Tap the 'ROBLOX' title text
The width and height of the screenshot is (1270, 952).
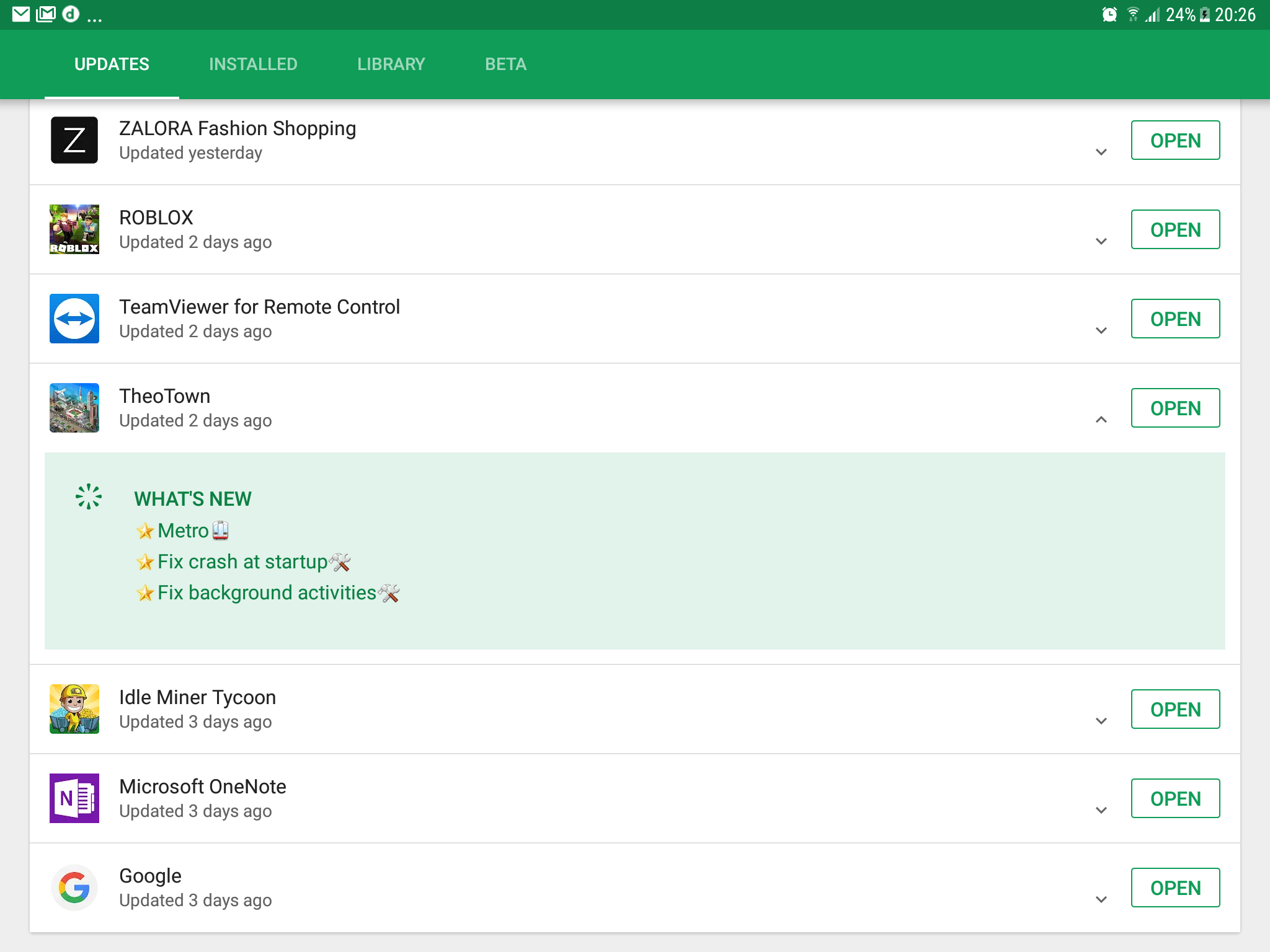(156, 218)
